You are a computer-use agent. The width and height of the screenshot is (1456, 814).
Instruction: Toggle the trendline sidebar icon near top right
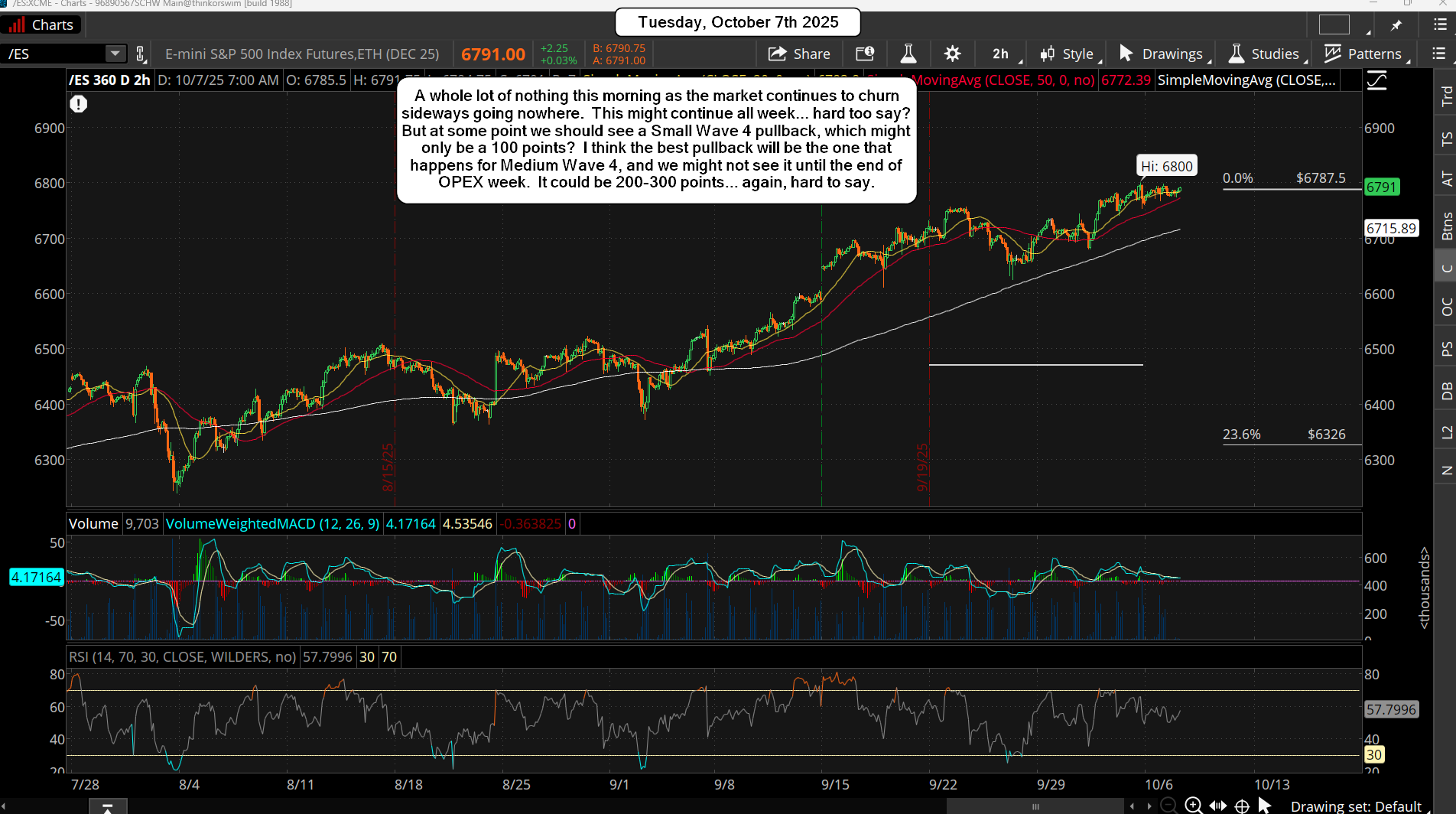click(1376, 80)
